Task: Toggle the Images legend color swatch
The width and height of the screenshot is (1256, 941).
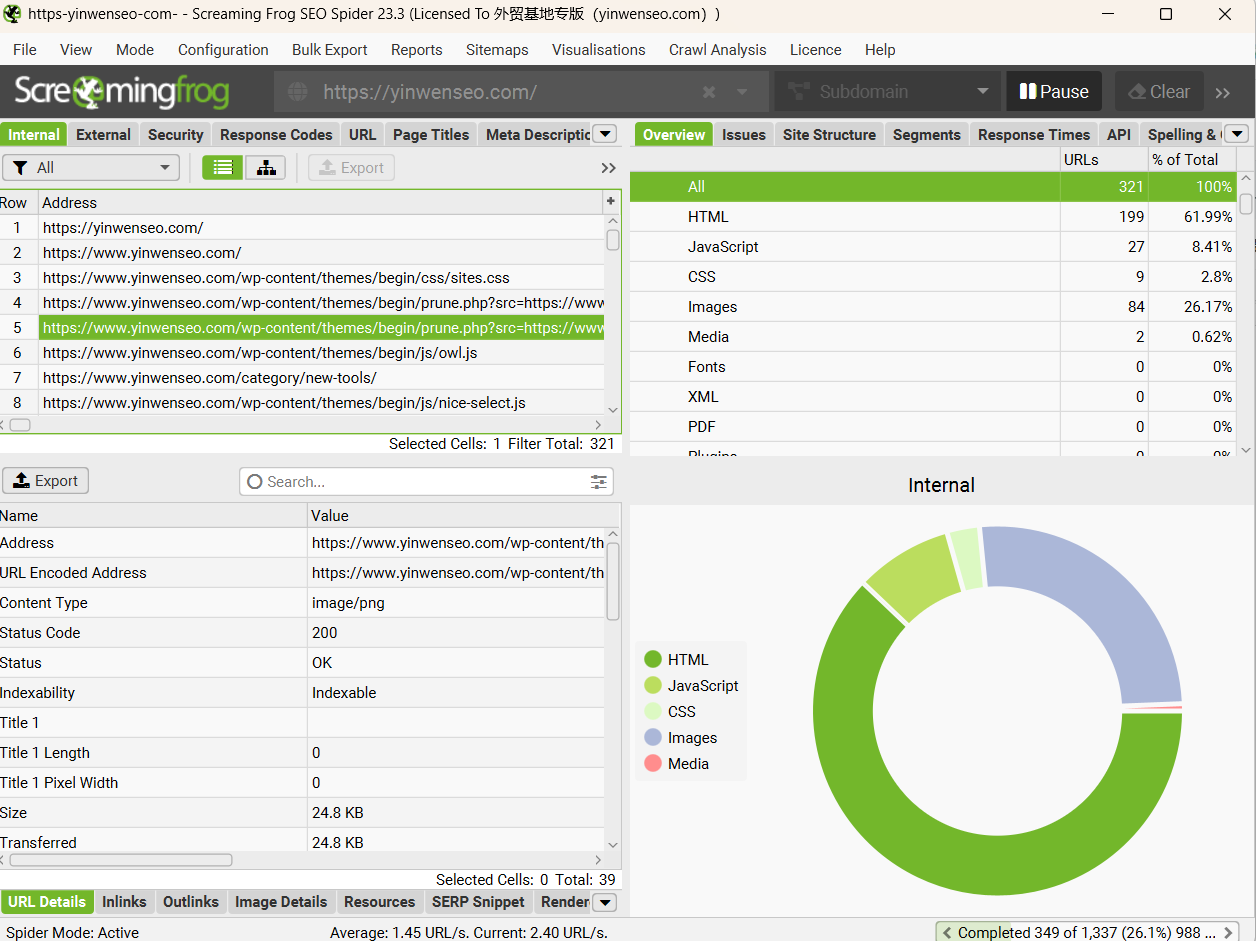Action: (x=653, y=738)
